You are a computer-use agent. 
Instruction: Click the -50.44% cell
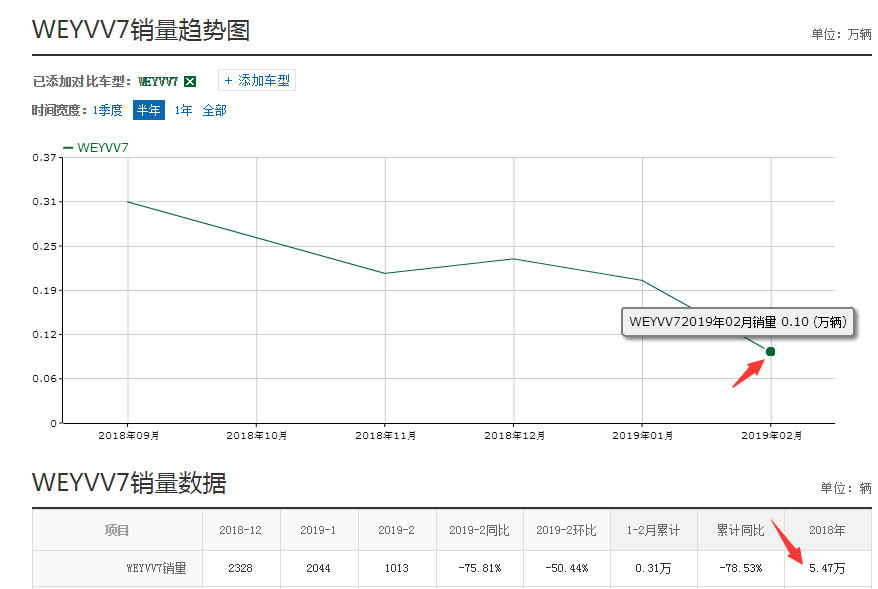pos(566,568)
